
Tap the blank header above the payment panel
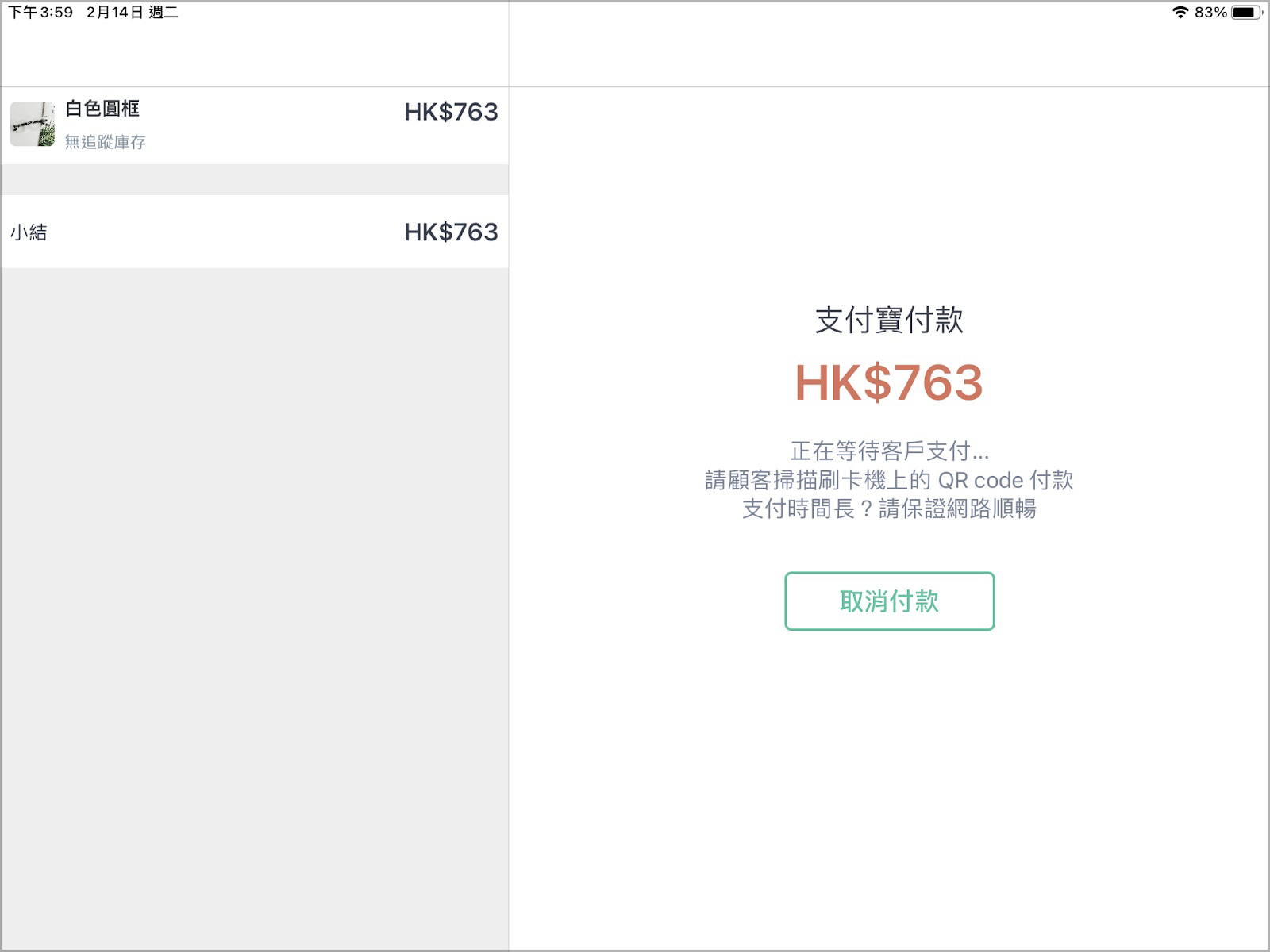889,54
